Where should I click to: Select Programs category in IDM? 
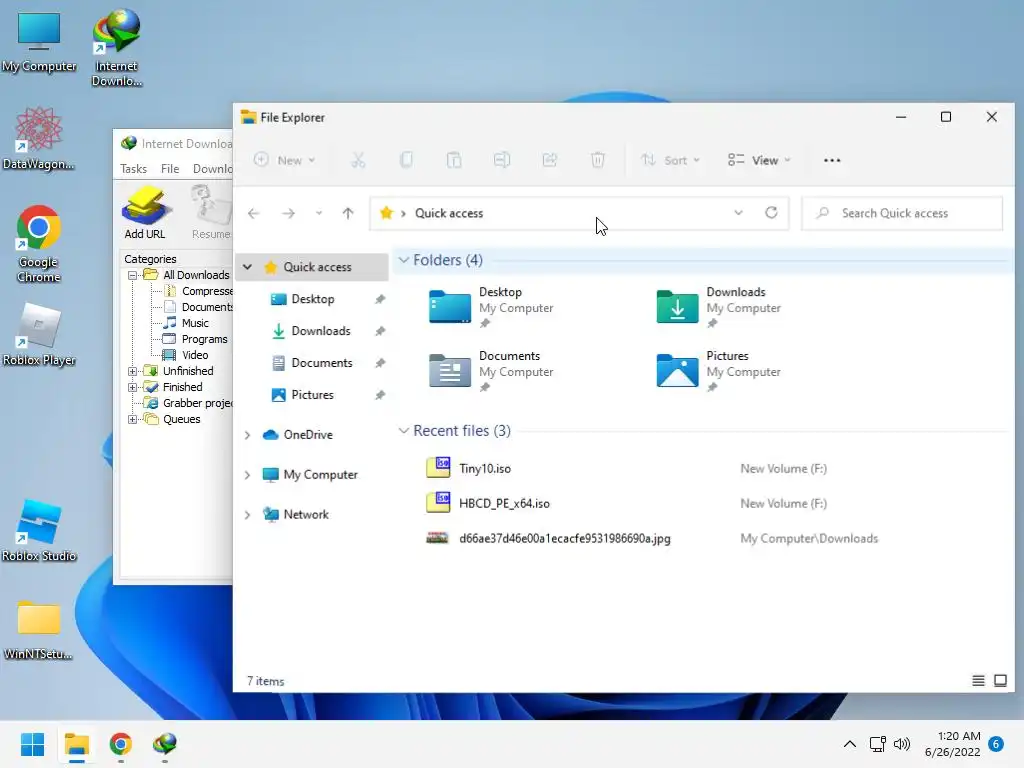(204, 339)
